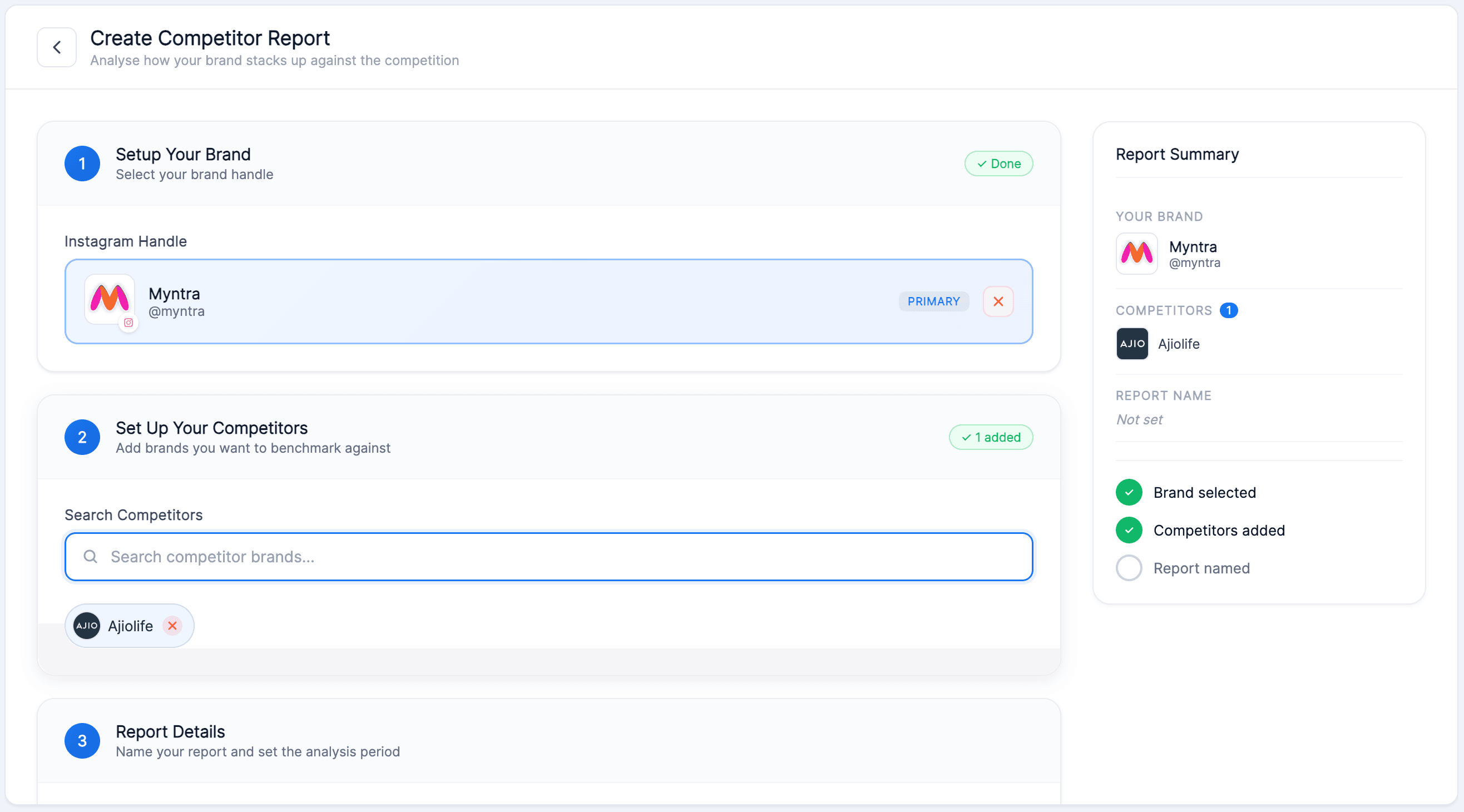Click the Instagram badge on Myntra logo
The image size is (1464, 812).
click(128, 323)
